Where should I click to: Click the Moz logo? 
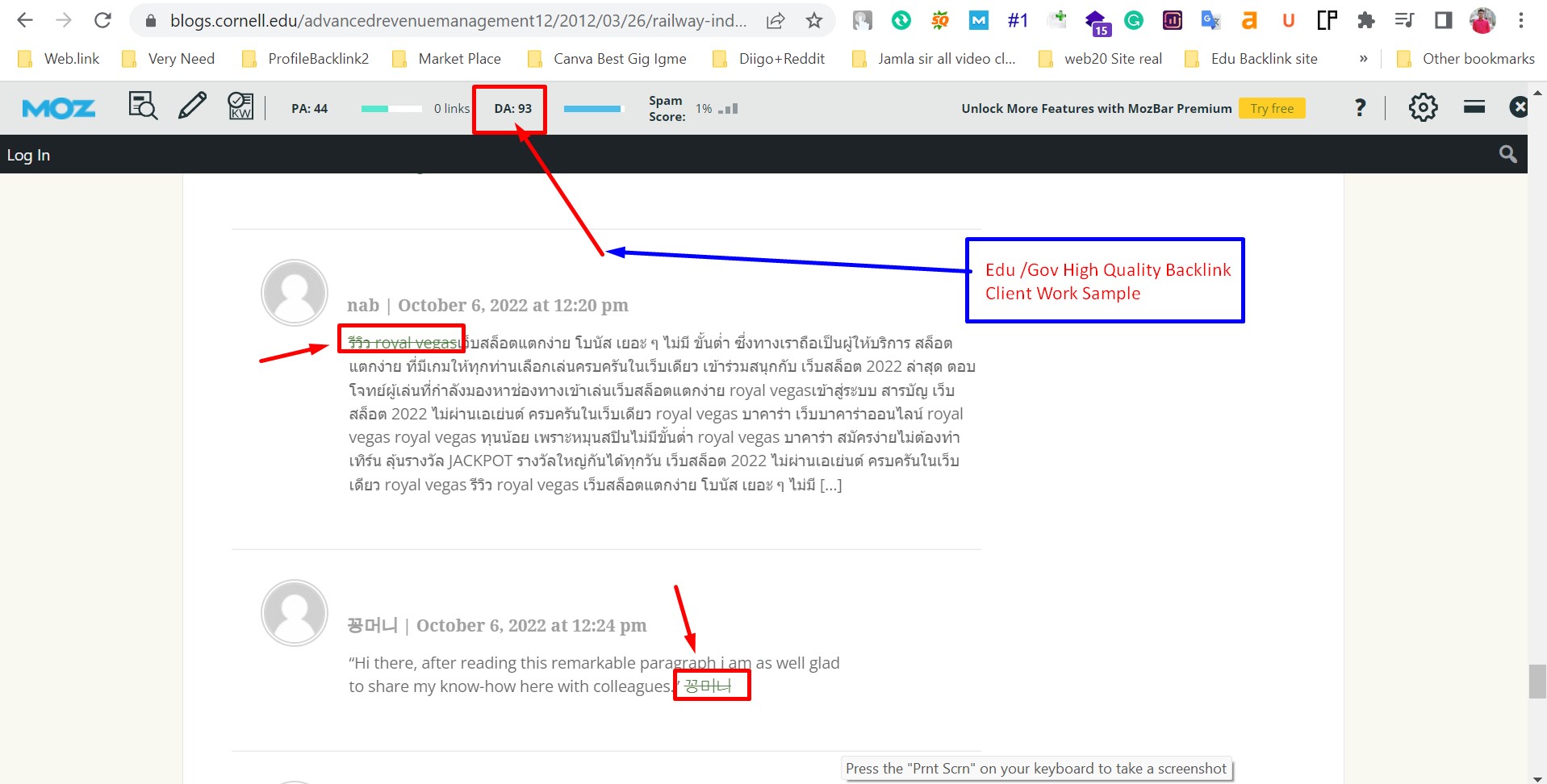tap(59, 108)
